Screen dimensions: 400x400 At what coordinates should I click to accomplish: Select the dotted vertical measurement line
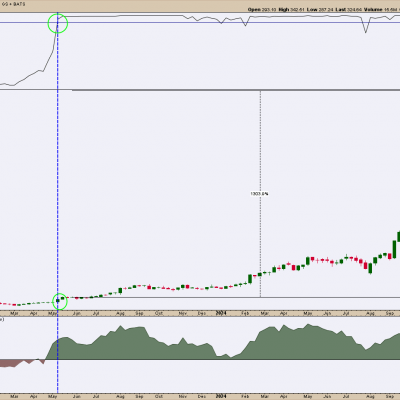(260, 193)
